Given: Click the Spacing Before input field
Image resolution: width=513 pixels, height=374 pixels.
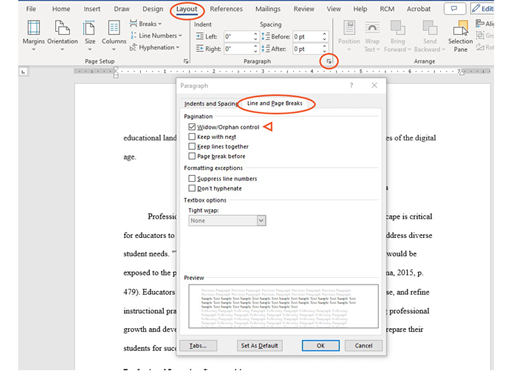Looking at the screenshot, I should click(307, 36).
